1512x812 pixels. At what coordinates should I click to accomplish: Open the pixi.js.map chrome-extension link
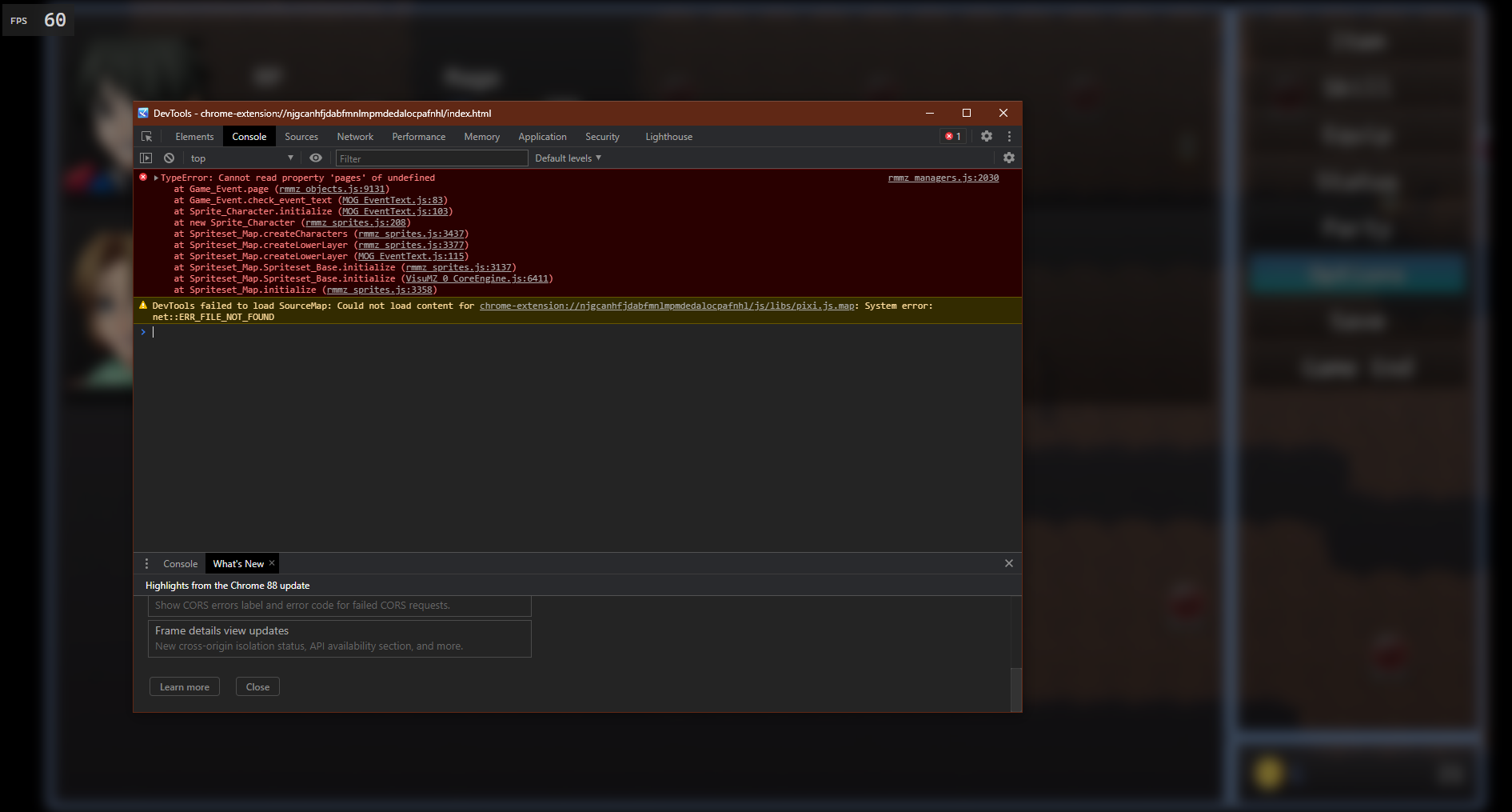(667, 306)
